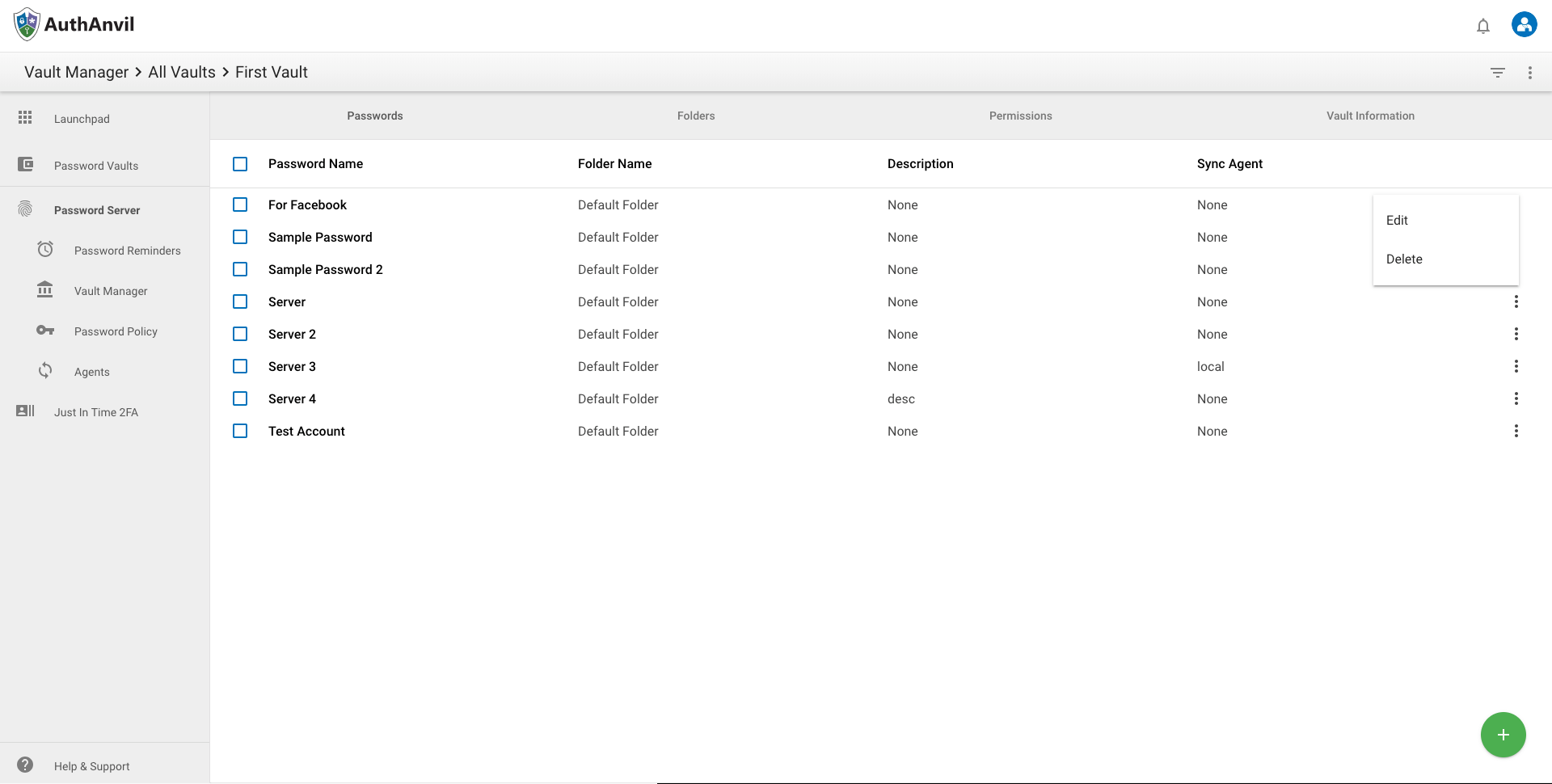This screenshot has height=784, width=1552.
Task: Check the Server row checkbox
Action: coord(240,301)
